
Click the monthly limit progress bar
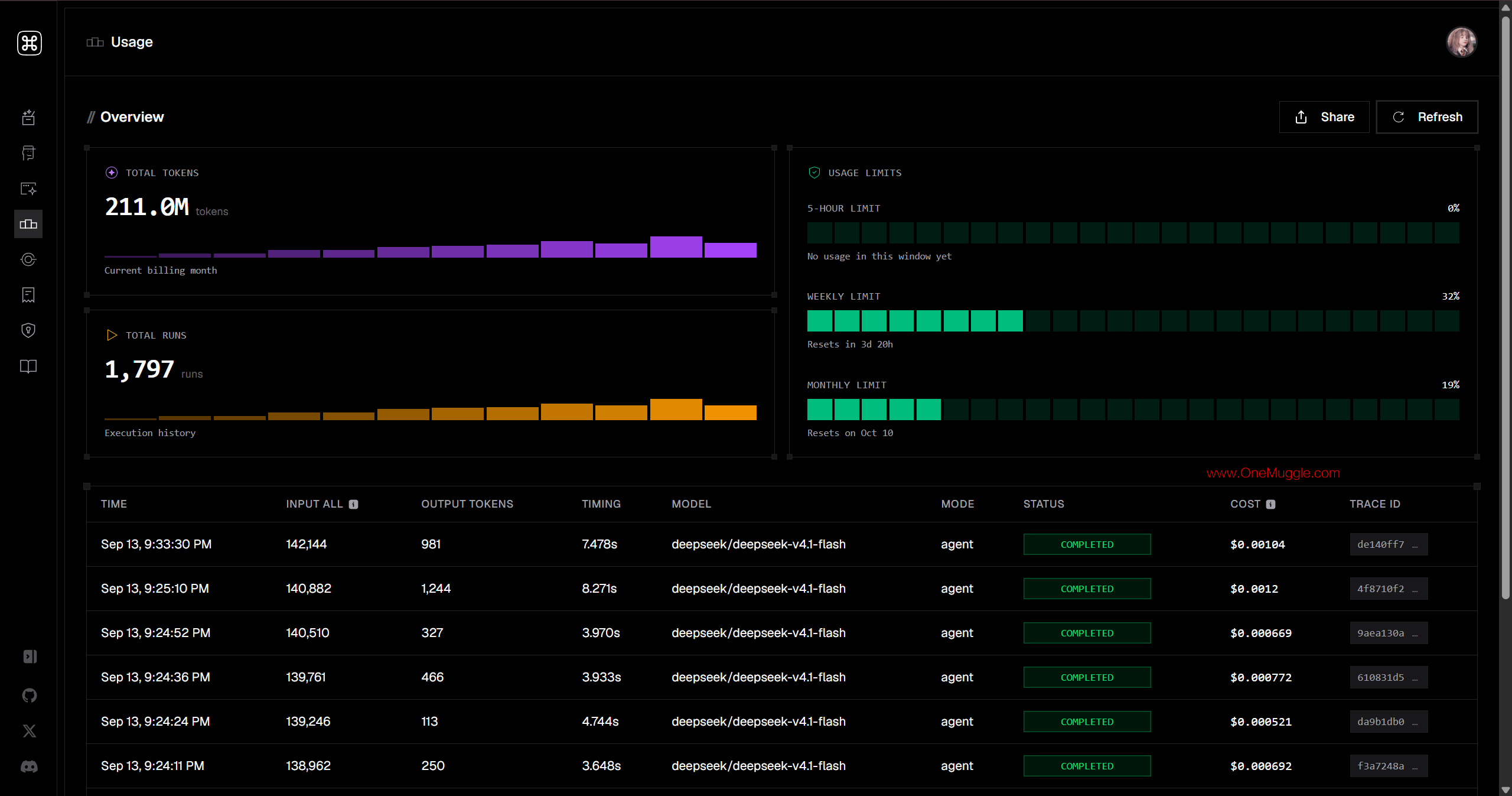click(x=1133, y=410)
